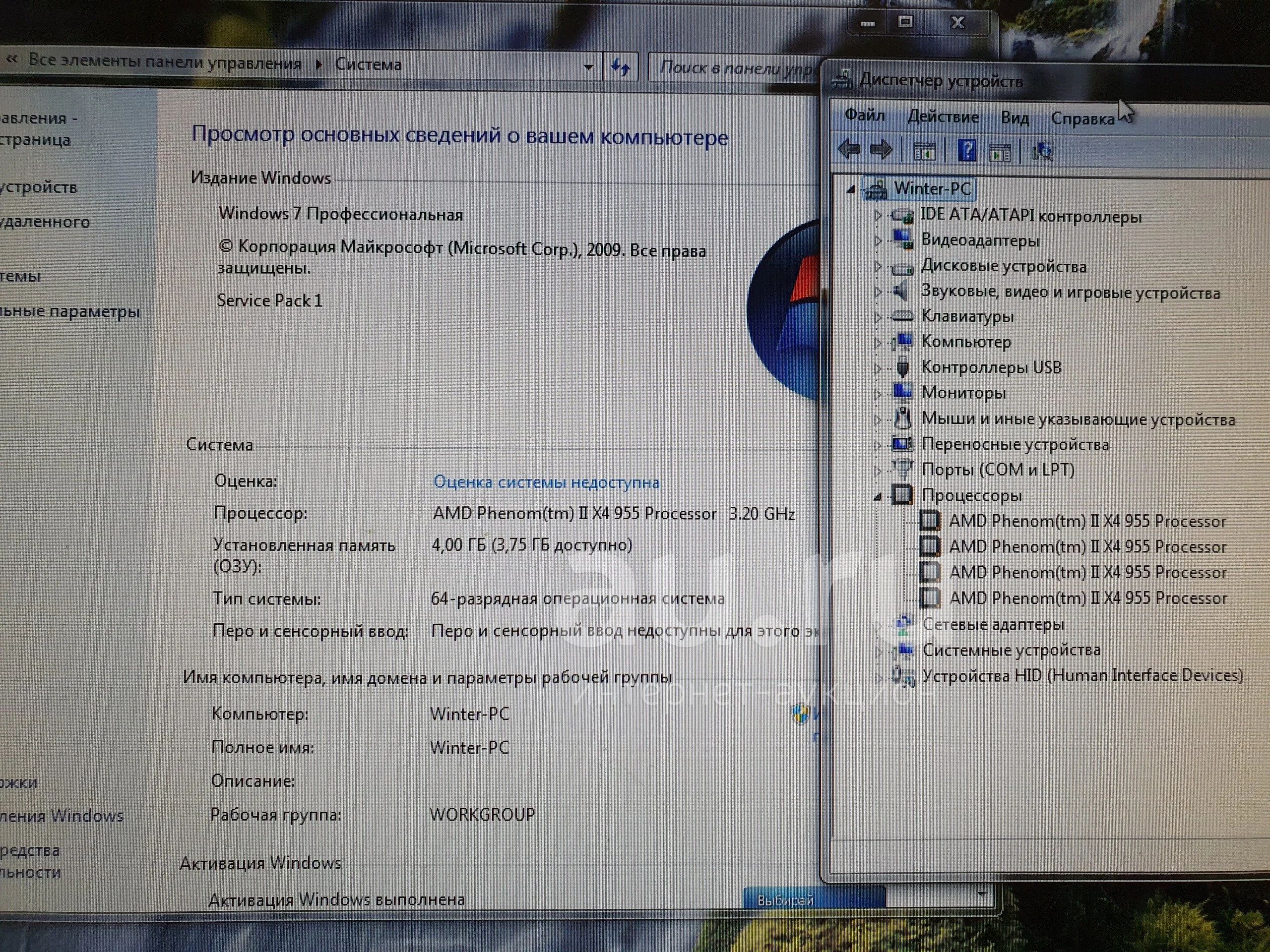Click Дисковые устройства drive icon
This screenshot has height=952, width=1270.
[x=902, y=267]
